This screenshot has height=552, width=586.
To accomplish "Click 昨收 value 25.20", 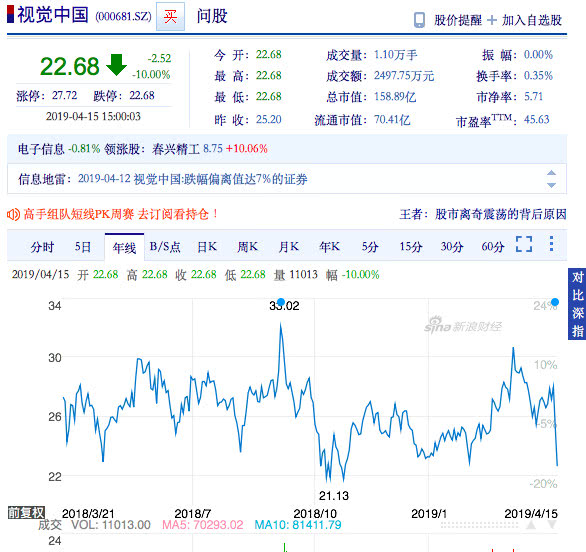I will pyautogui.click(x=268, y=120).
